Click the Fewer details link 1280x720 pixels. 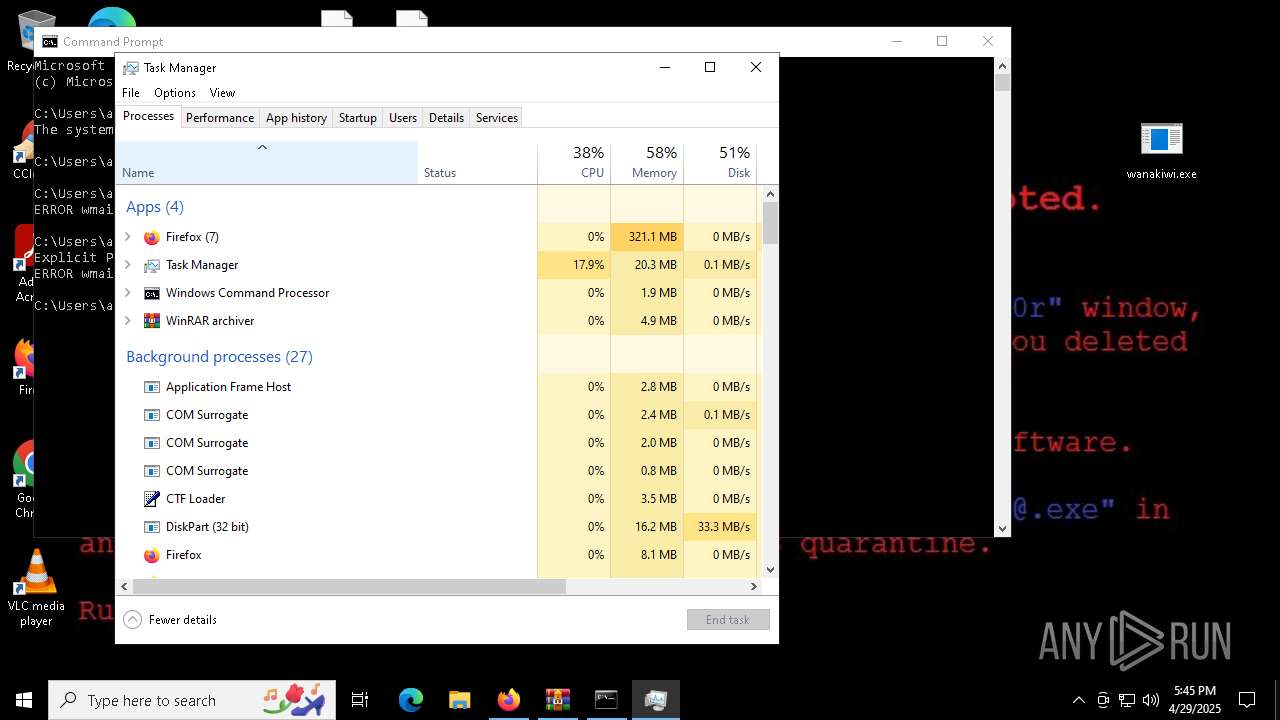coord(183,620)
